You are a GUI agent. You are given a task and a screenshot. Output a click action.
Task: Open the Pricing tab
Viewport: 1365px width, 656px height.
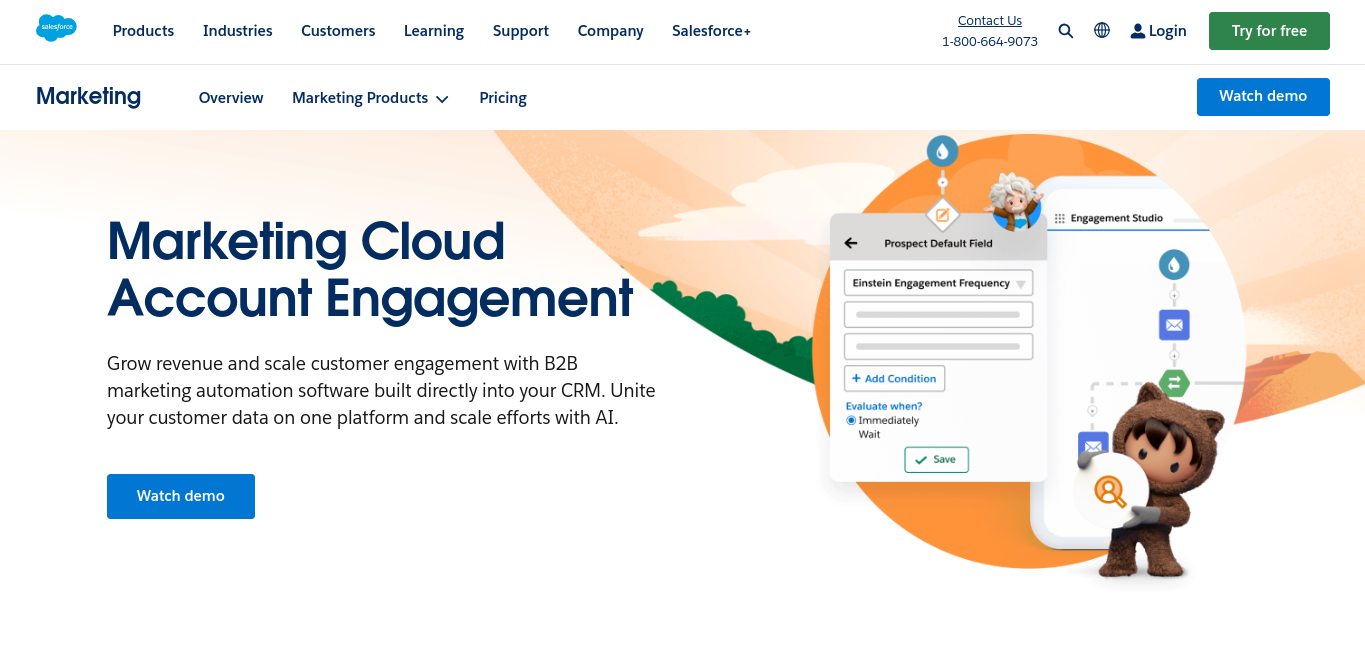(x=503, y=98)
